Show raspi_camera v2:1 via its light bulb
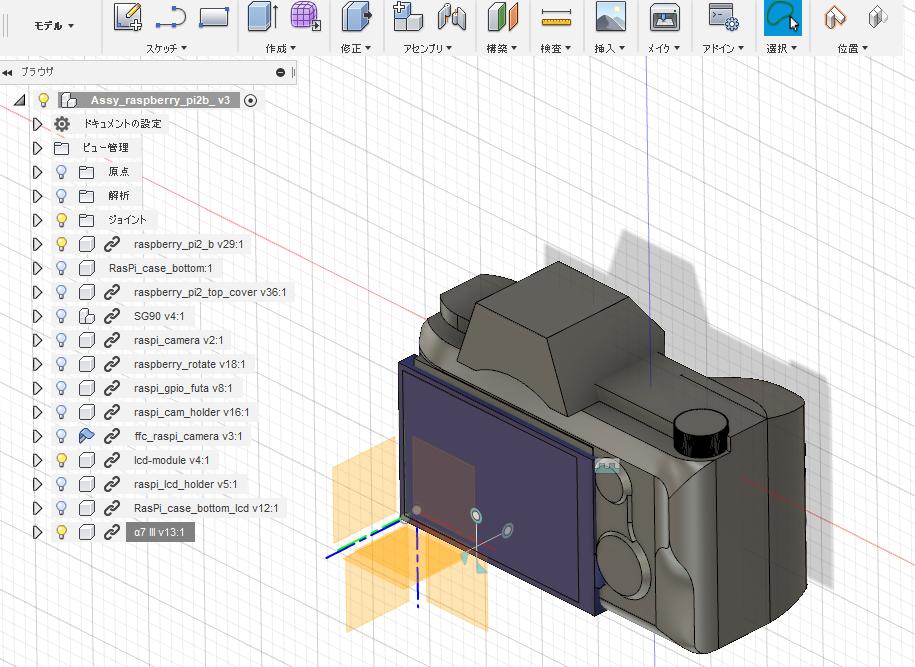The height and width of the screenshot is (667, 915). [x=61, y=340]
